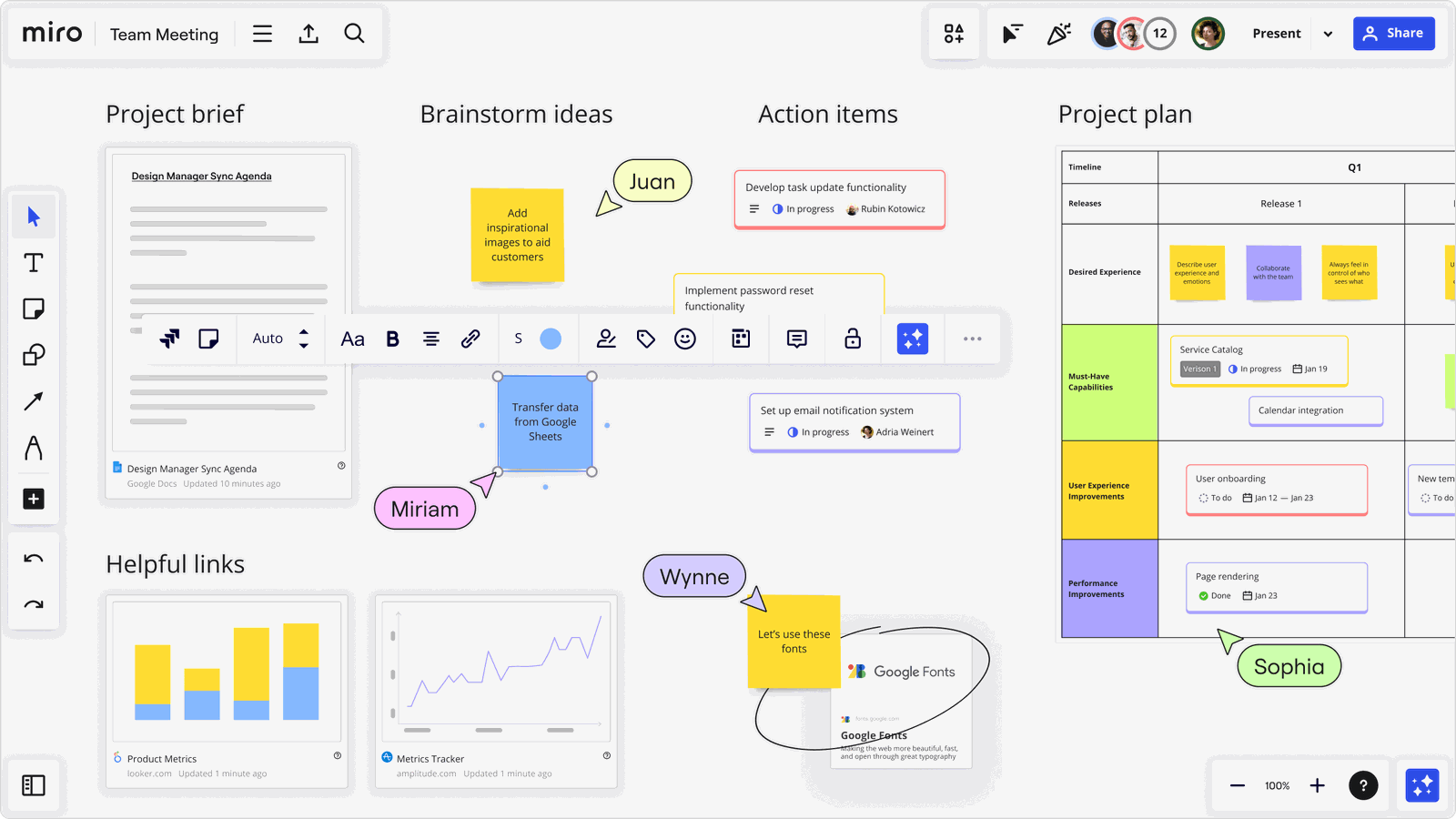Open the text color swatch picker
The height and width of the screenshot is (819, 1456).
pyautogui.click(x=550, y=339)
